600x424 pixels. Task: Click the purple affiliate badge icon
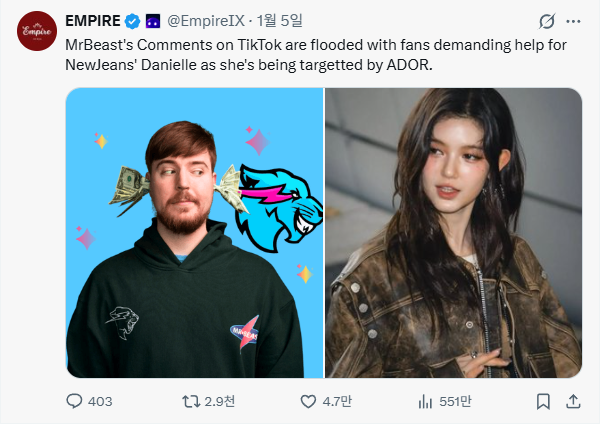(x=153, y=21)
